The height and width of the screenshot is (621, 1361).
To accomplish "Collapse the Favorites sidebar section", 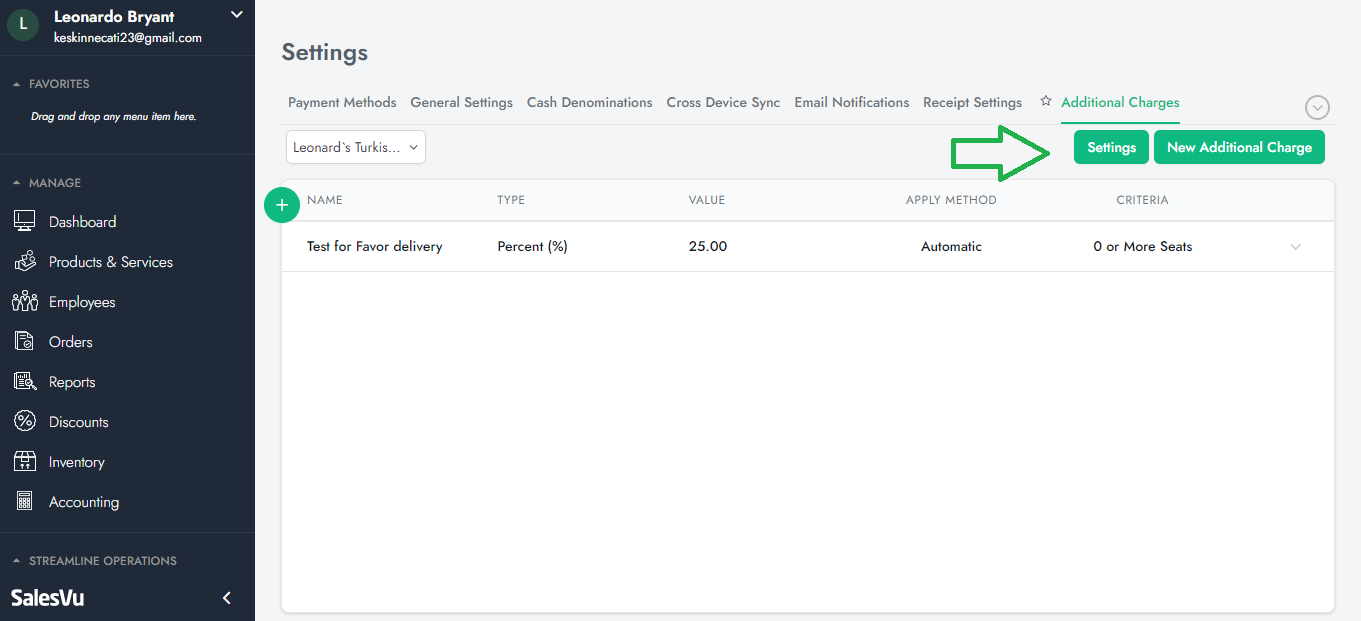I will pos(17,84).
